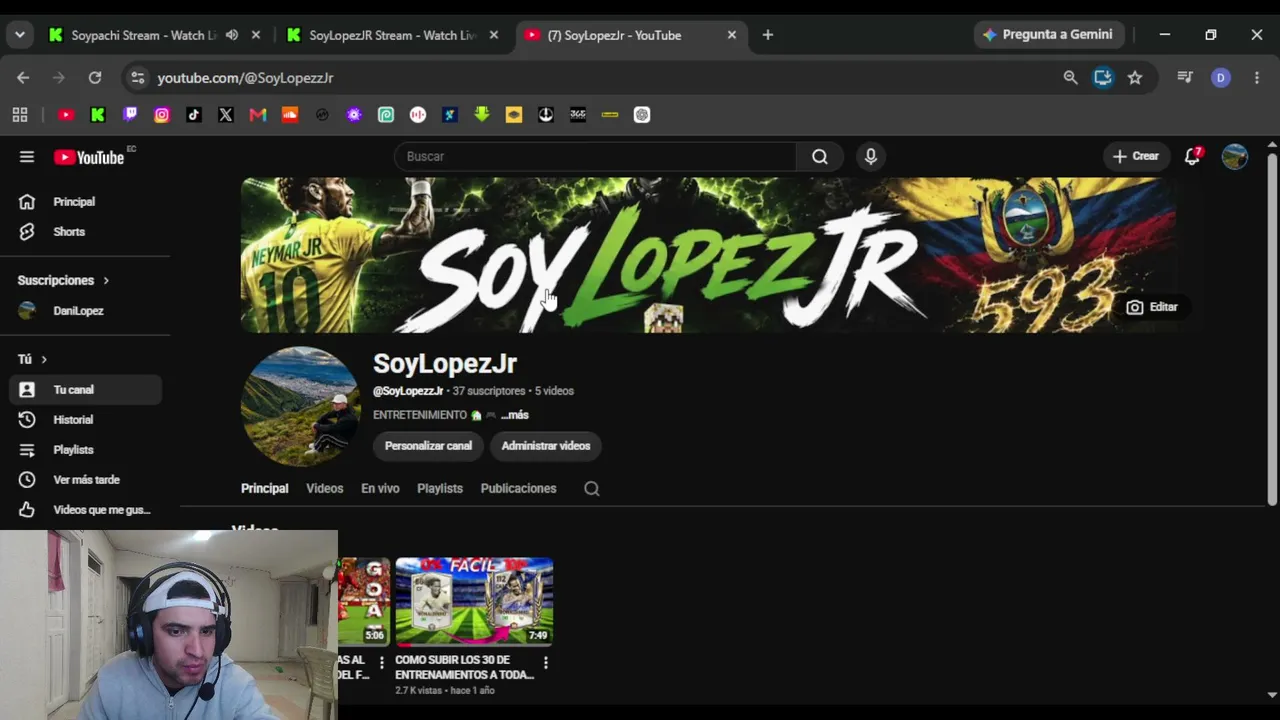Open Shorts in the sidebar
This screenshot has width=1280, height=720.
pyautogui.click(x=85, y=232)
